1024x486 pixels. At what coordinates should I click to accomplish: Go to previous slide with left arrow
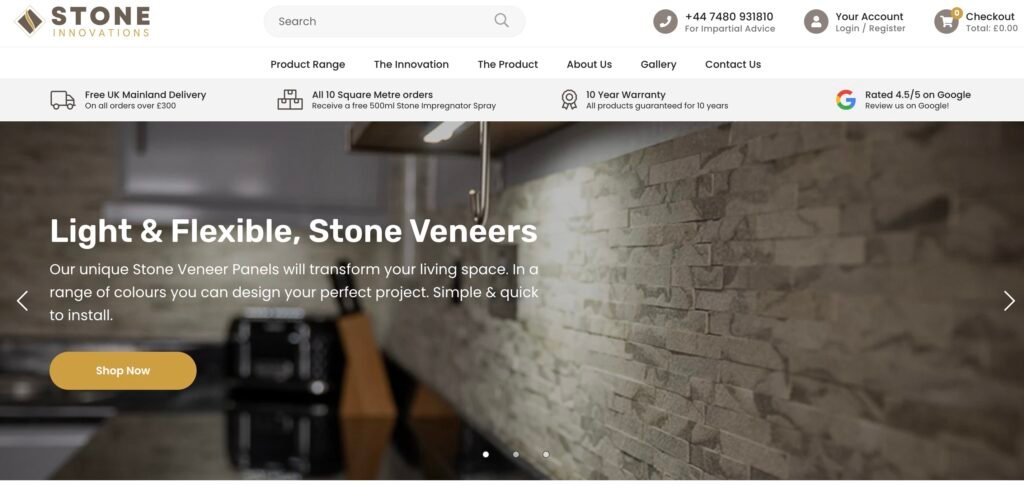pyautogui.click(x=22, y=300)
